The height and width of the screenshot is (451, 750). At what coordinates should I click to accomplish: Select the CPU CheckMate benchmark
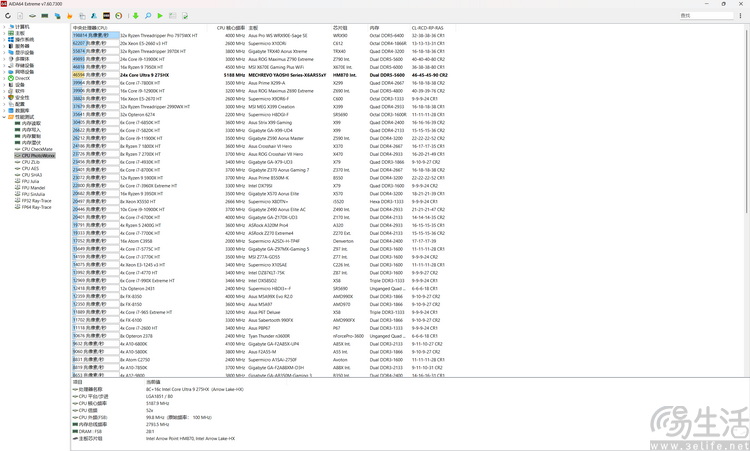click(x=37, y=149)
